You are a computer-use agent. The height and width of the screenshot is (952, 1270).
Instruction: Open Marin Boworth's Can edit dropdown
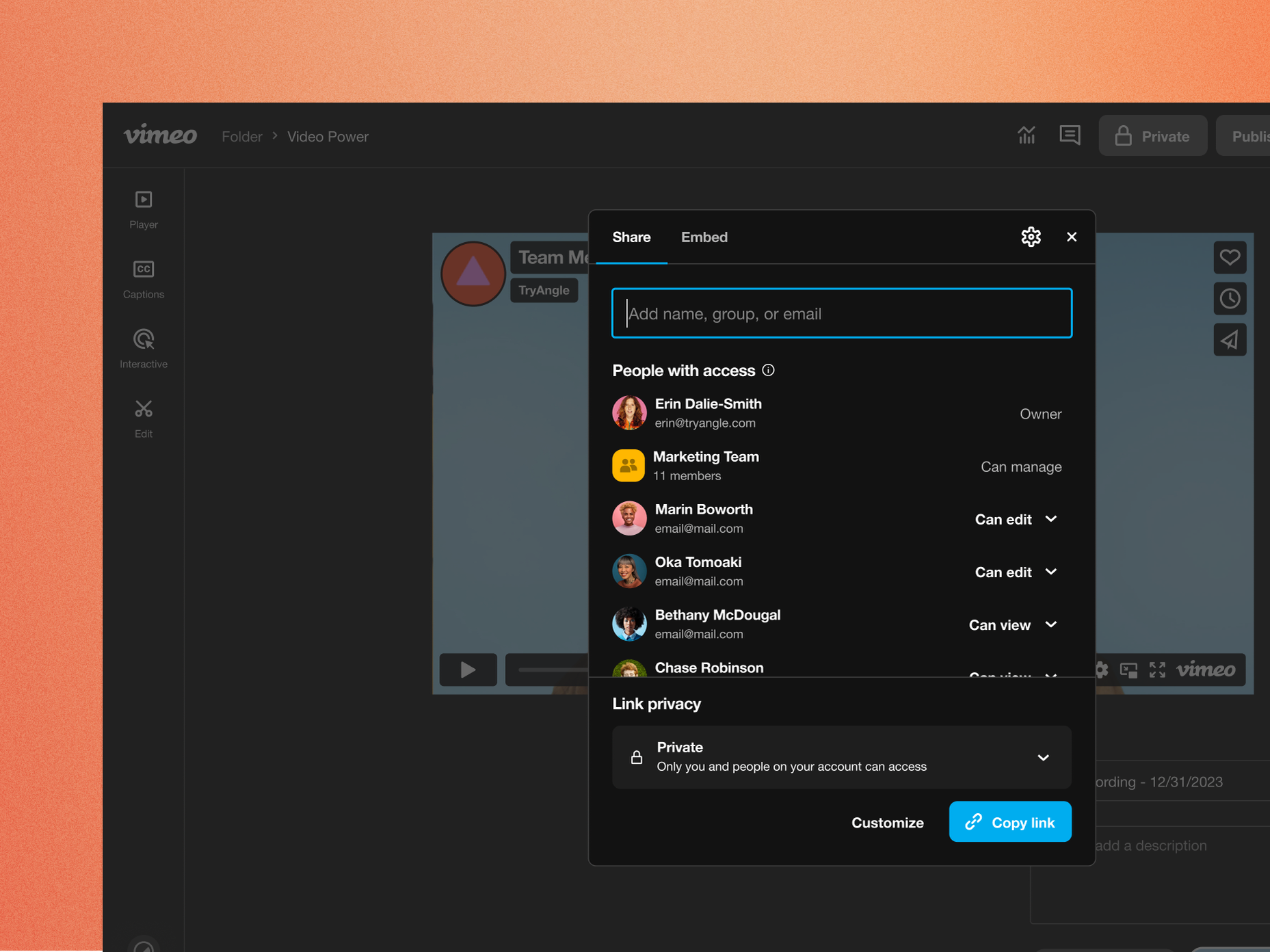tap(1016, 519)
